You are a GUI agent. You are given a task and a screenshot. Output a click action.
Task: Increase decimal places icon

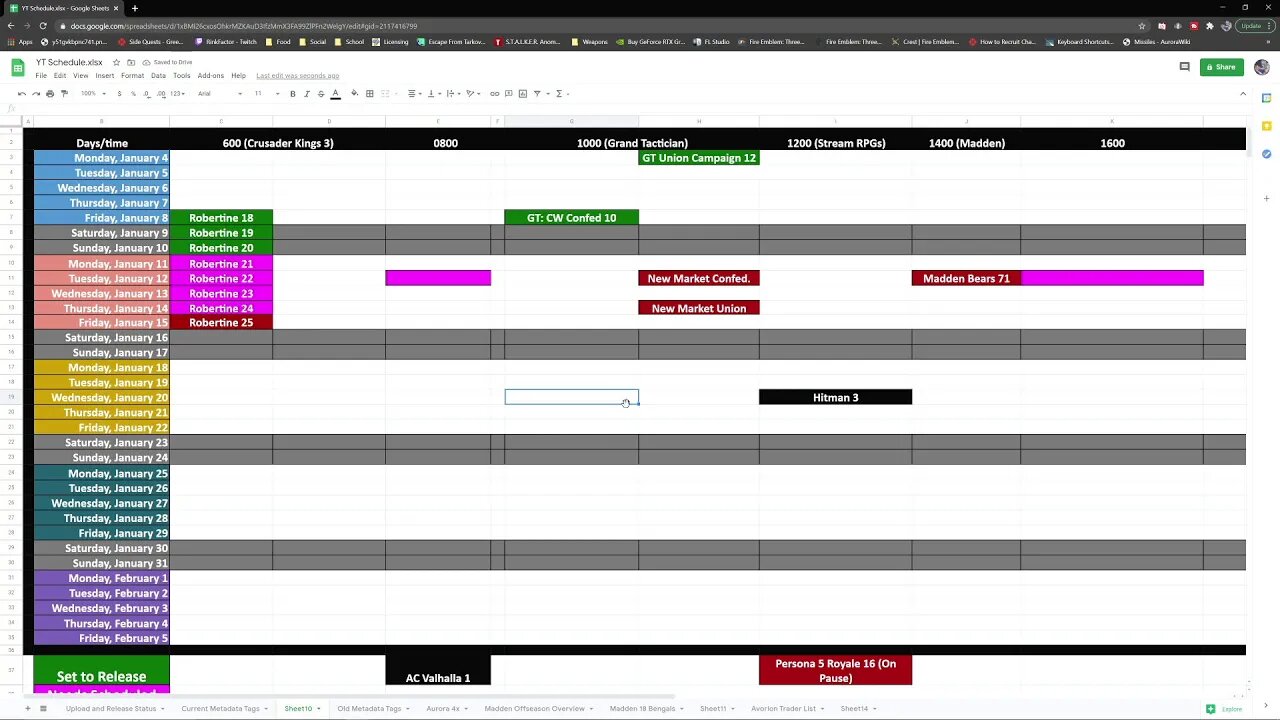click(159, 94)
